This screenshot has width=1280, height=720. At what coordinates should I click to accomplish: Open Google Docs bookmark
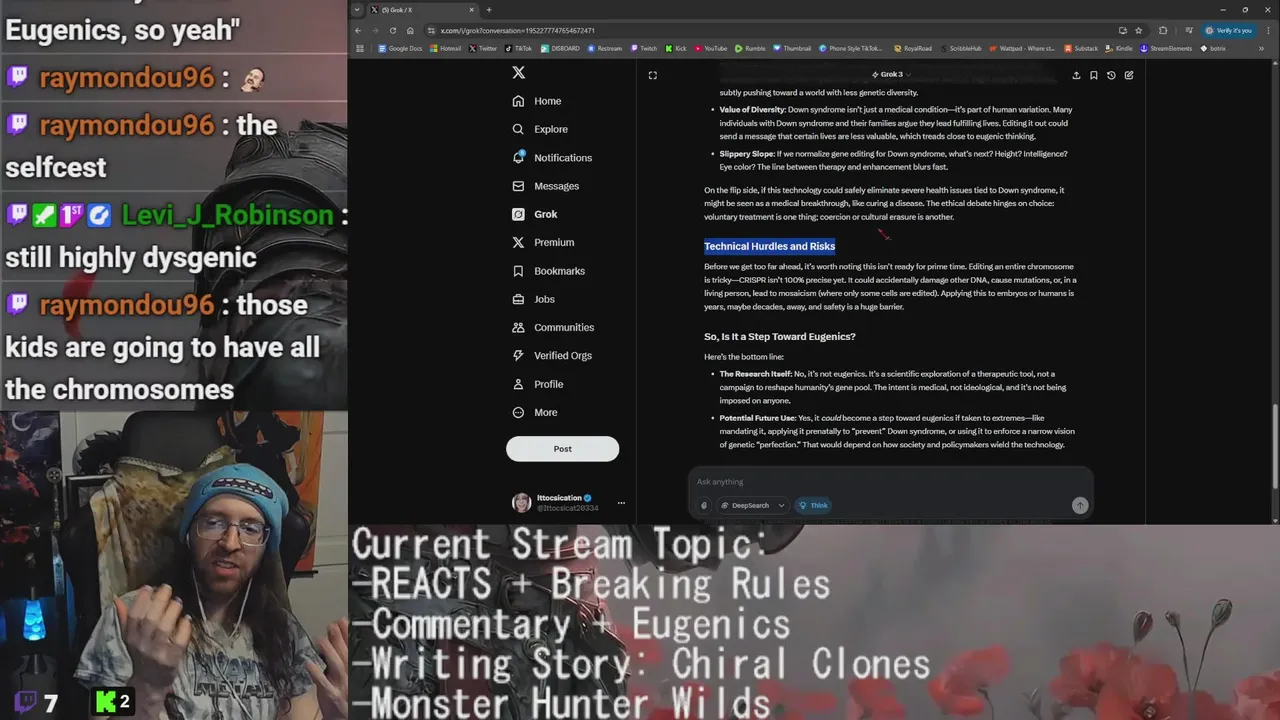pos(400,48)
